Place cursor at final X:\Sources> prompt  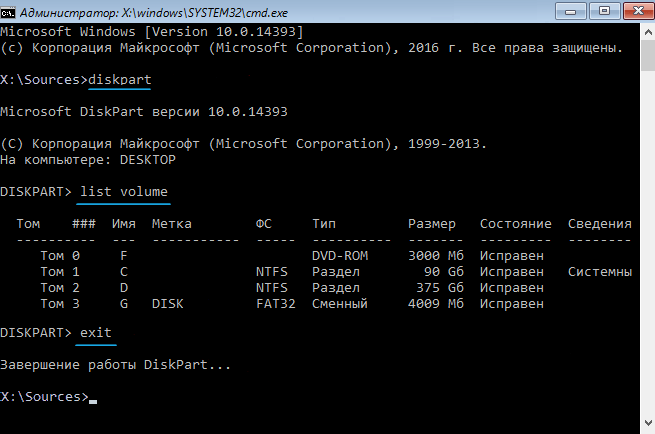pyautogui.click(x=92, y=397)
